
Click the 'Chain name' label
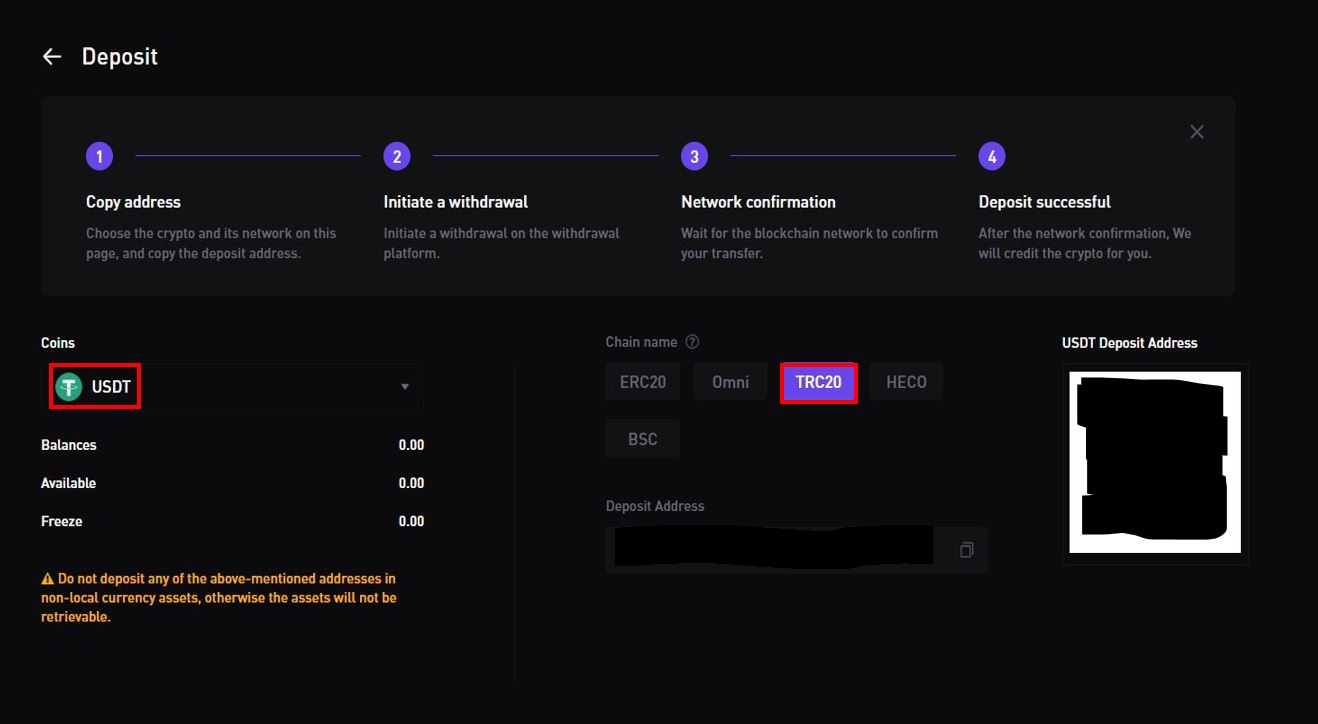point(641,342)
